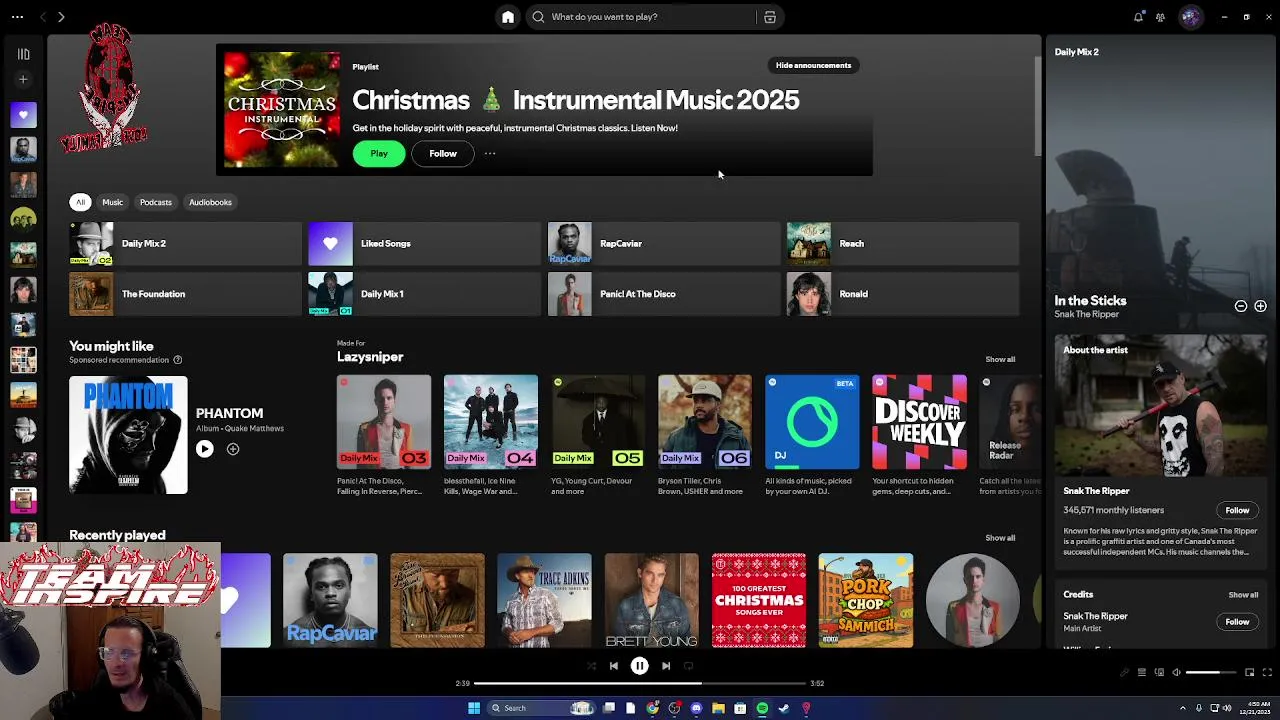
Task: Open Steam in the Windows taskbar
Action: [x=784, y=708]
